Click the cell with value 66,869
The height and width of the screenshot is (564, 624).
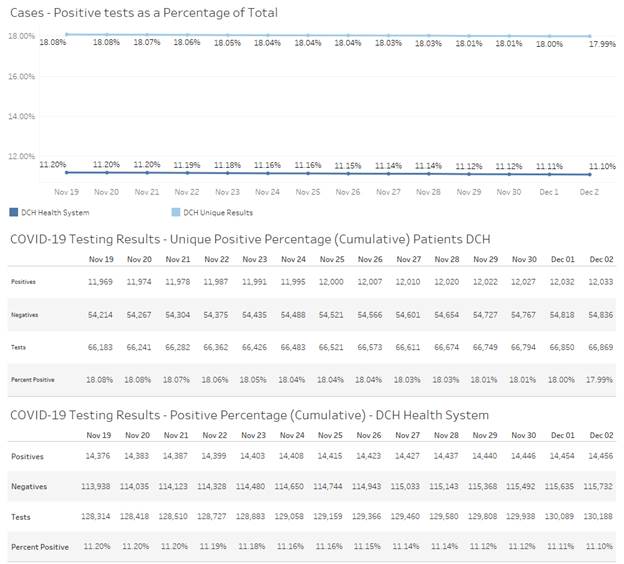(601, 347)
